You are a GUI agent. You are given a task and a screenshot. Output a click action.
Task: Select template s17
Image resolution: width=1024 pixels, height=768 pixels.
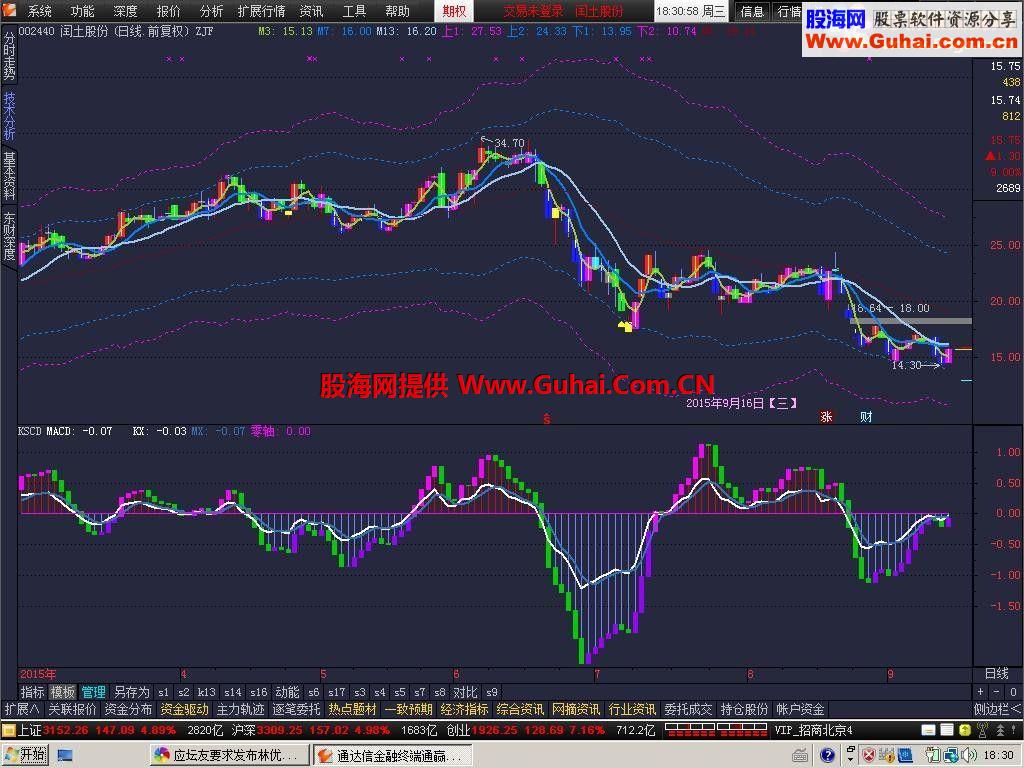click(x=337, y=692)
